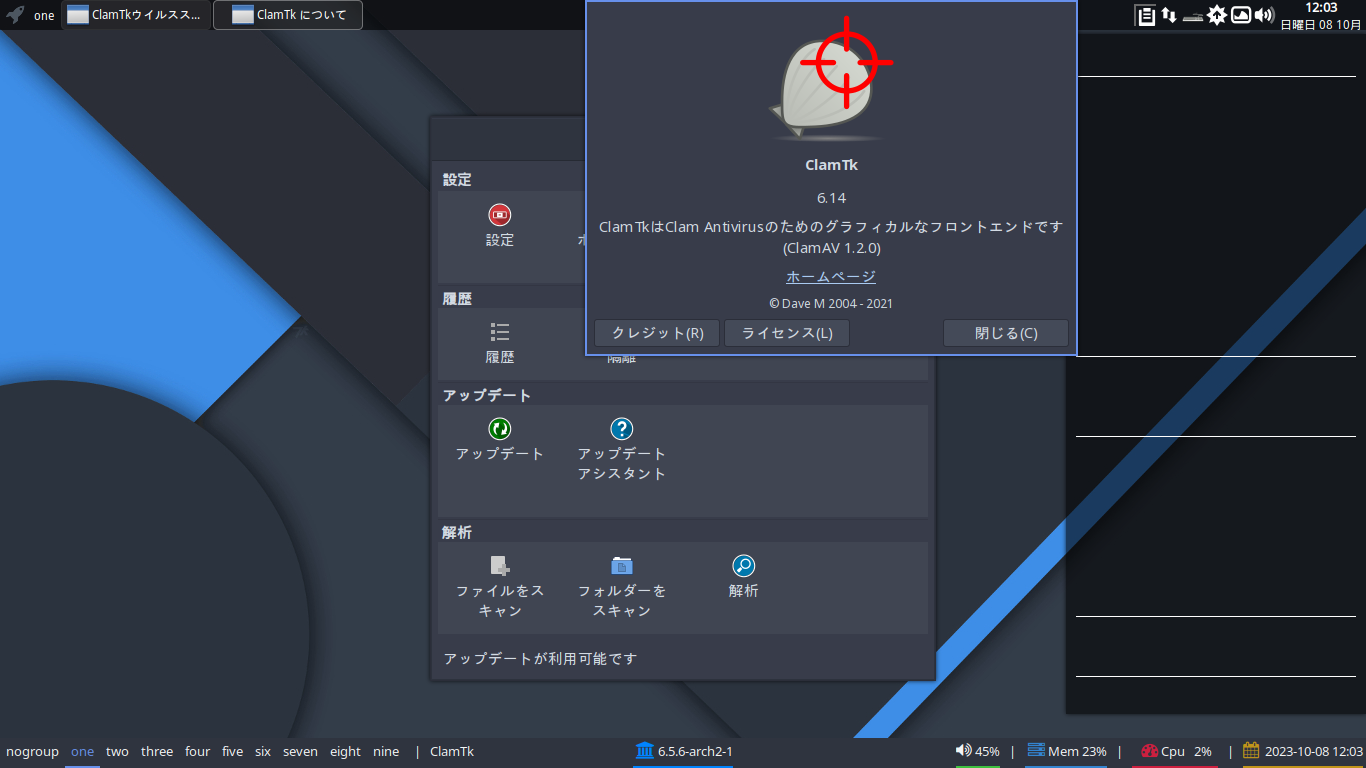This screenshot has width=1366, height=768.
Task: Click the memory icon beside Mem 23%
Action: [x=1035, y=751]
